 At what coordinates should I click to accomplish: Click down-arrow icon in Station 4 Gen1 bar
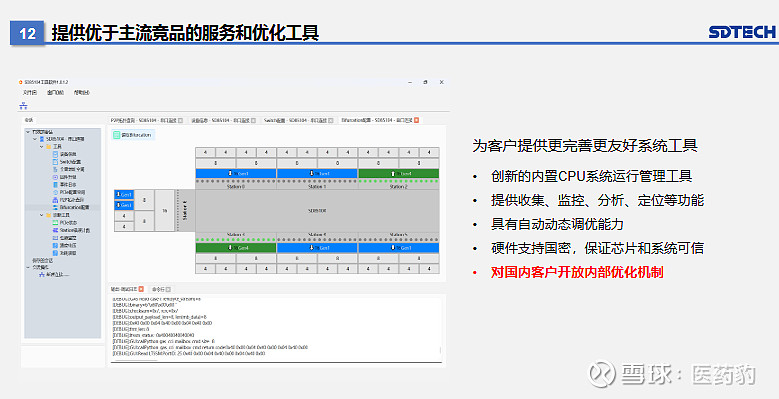pyautogui.click(x=312, y=247)
